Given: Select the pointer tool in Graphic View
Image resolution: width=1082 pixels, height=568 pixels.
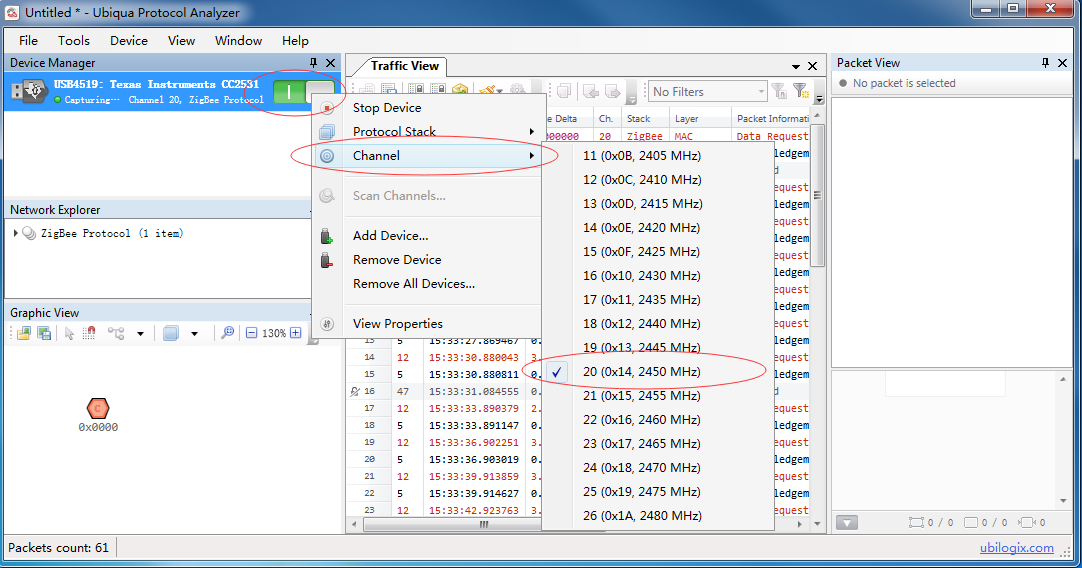Looking at the screenshot, I should point(70,333).
